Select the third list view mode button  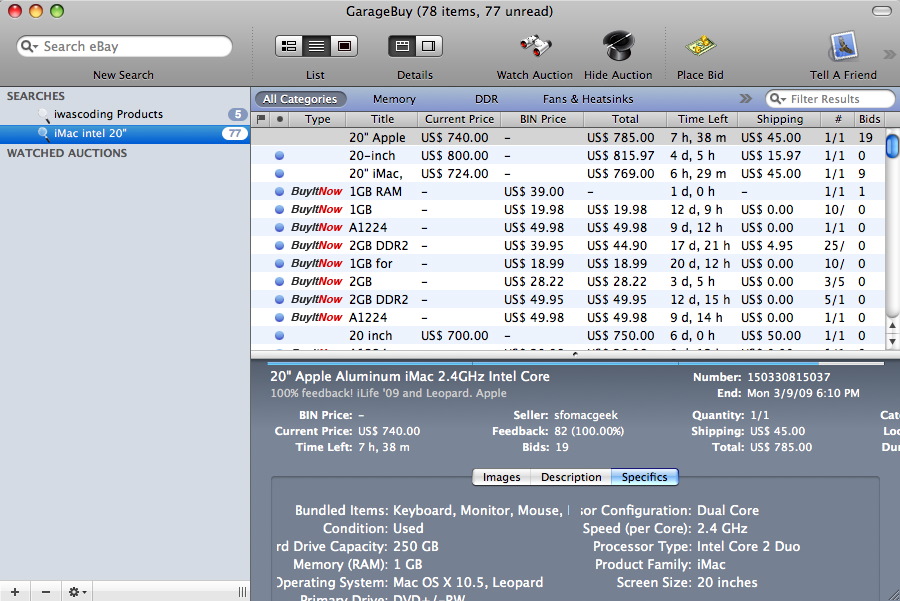[344, 46]
